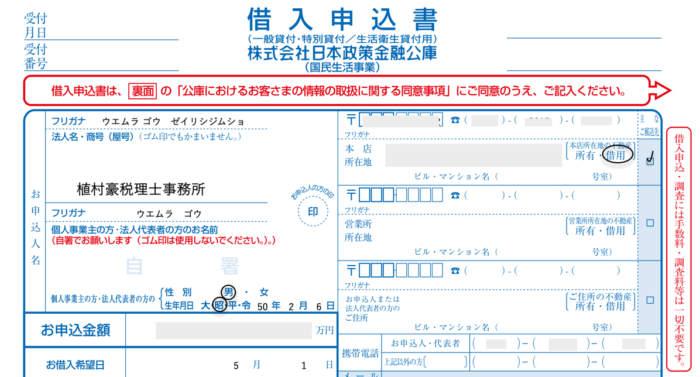700x377 pixels.
Task: Click the postal code boxes in the 営業所 section
Action: (401, 195)
